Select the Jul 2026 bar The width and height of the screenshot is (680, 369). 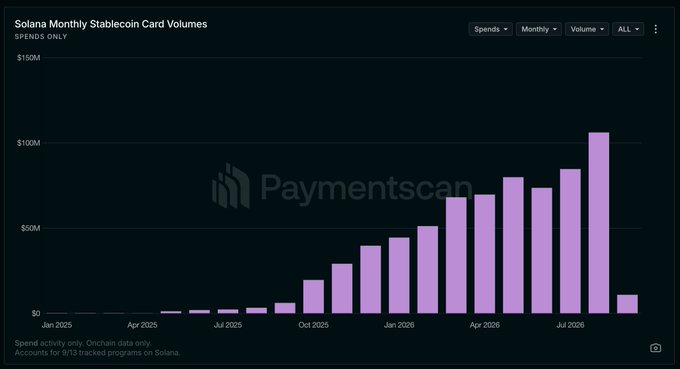coord(570,241)
